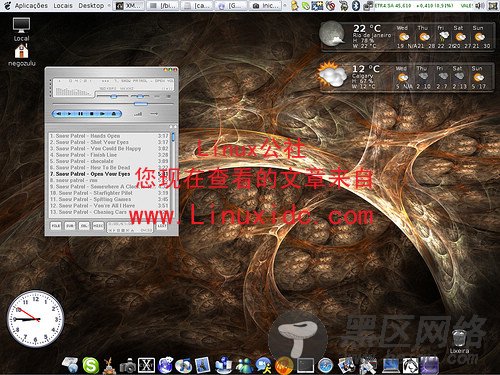
Task: Skip to next track in the music player
Action: coord(102,114)
